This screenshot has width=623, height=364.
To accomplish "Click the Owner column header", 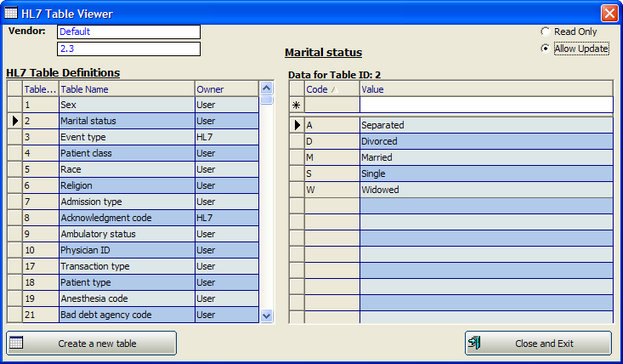I will 226,89.
